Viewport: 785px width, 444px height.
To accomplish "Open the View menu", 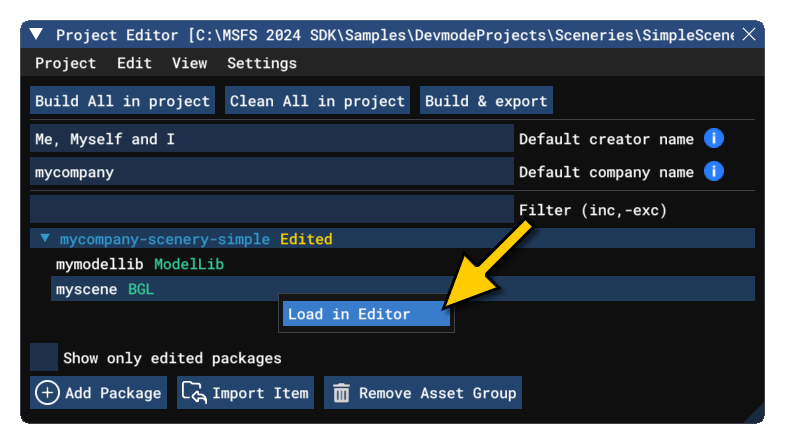I will (189, 63).
